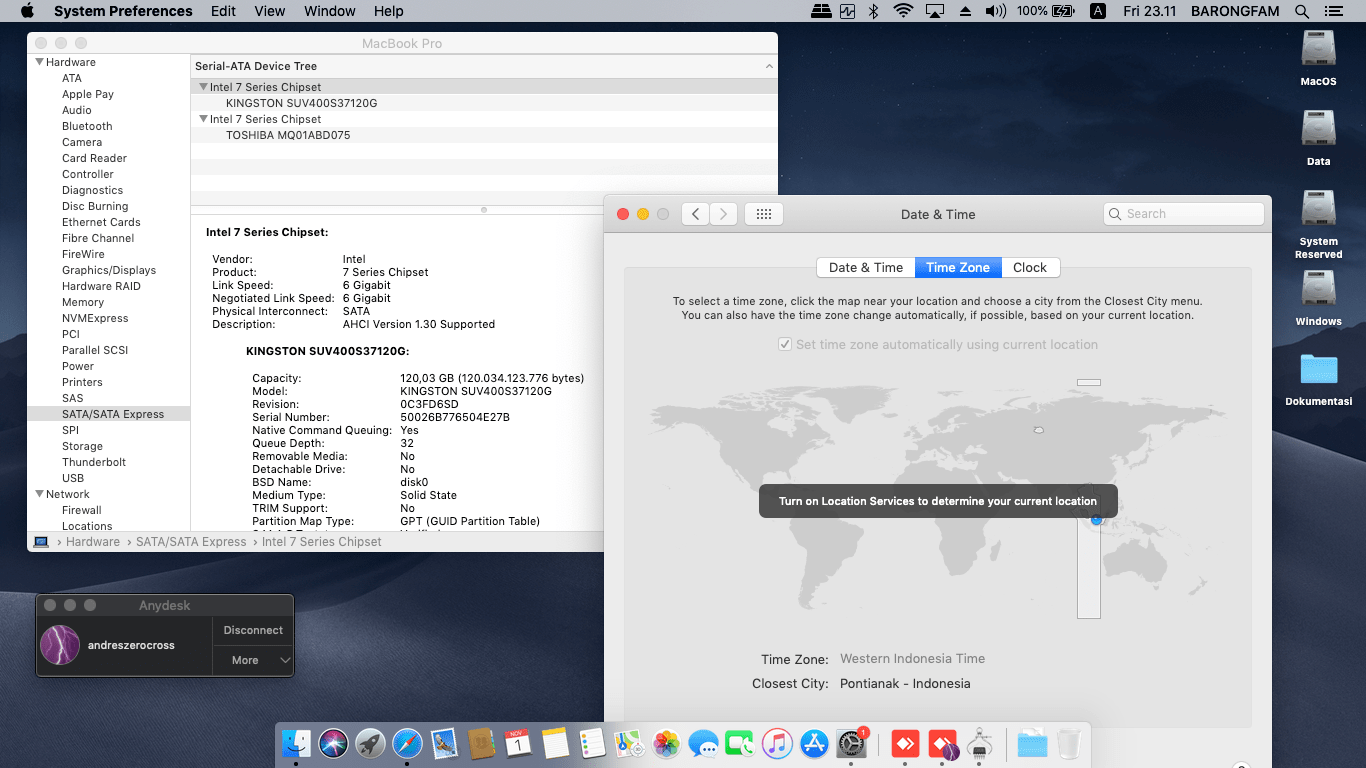Open the Edit menu
The image size is (1366, 768).
point(223,11)
